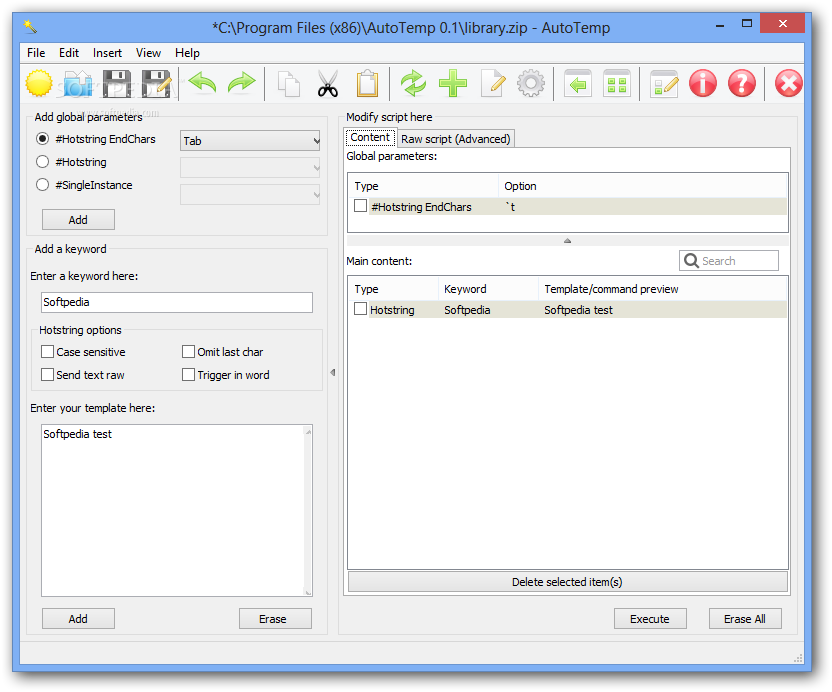
Task: Switch to Raw script (Advanced) tab
Action: [x=455, y=139]
